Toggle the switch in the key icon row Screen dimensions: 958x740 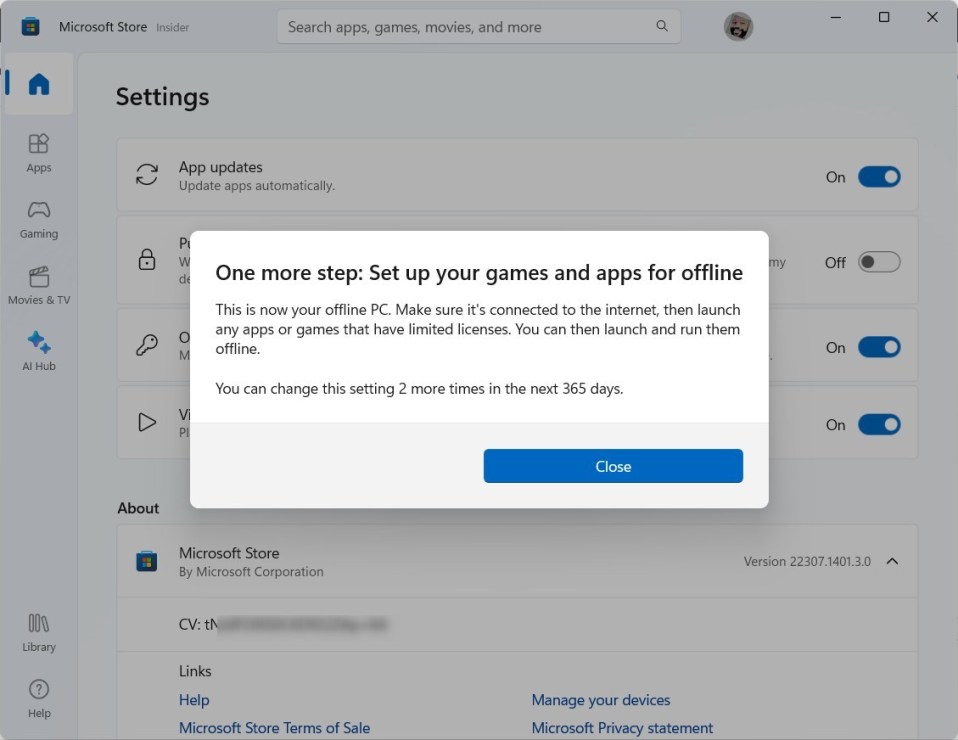point(879,347)
